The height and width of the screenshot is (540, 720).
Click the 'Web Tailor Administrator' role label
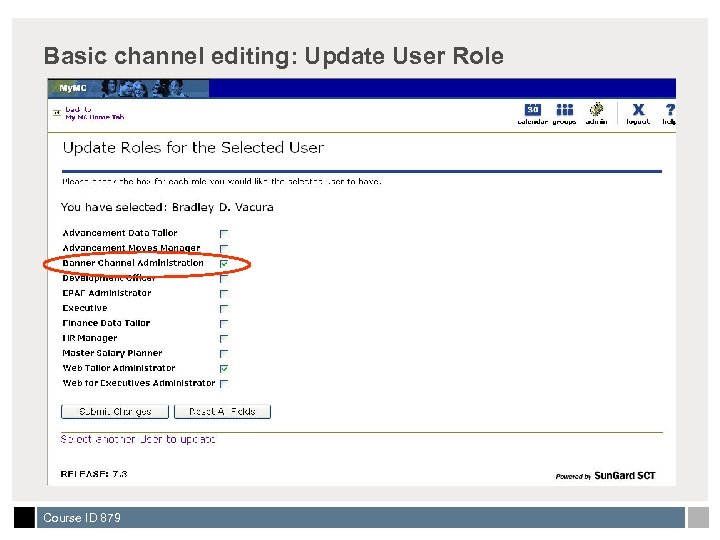pyautogui.click(x=119, y=368)
